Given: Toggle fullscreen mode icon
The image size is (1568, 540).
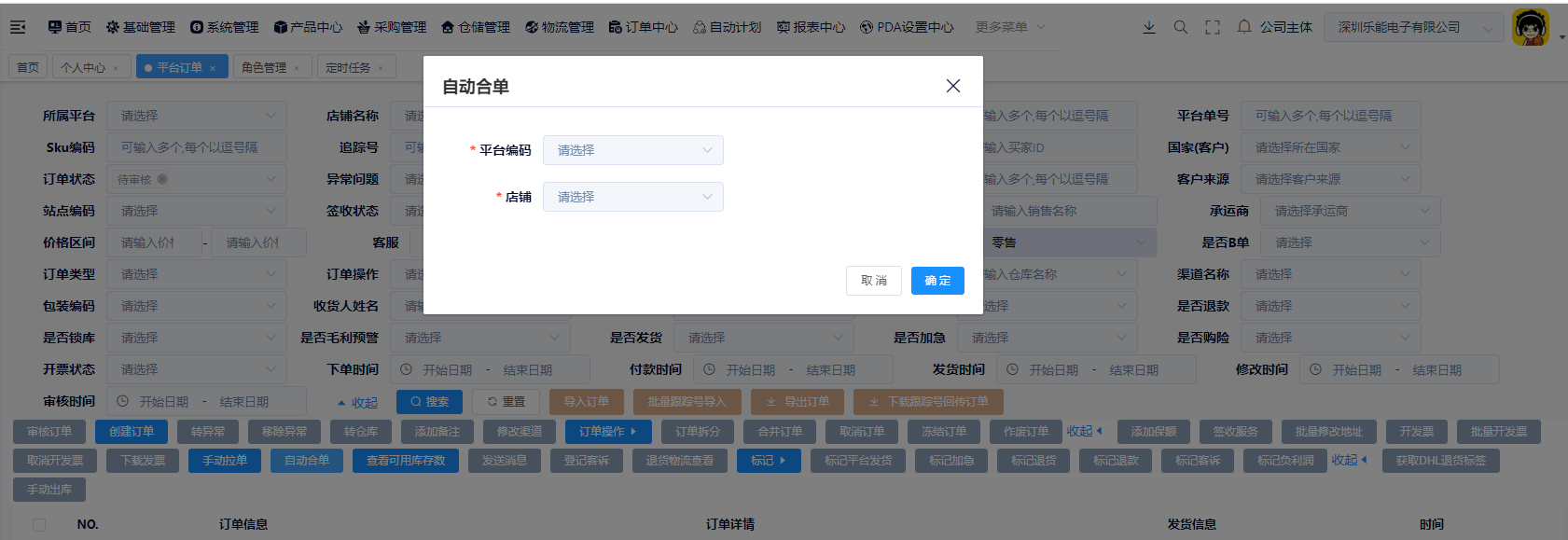Looking at the screenshot, I should [1213, 27].
